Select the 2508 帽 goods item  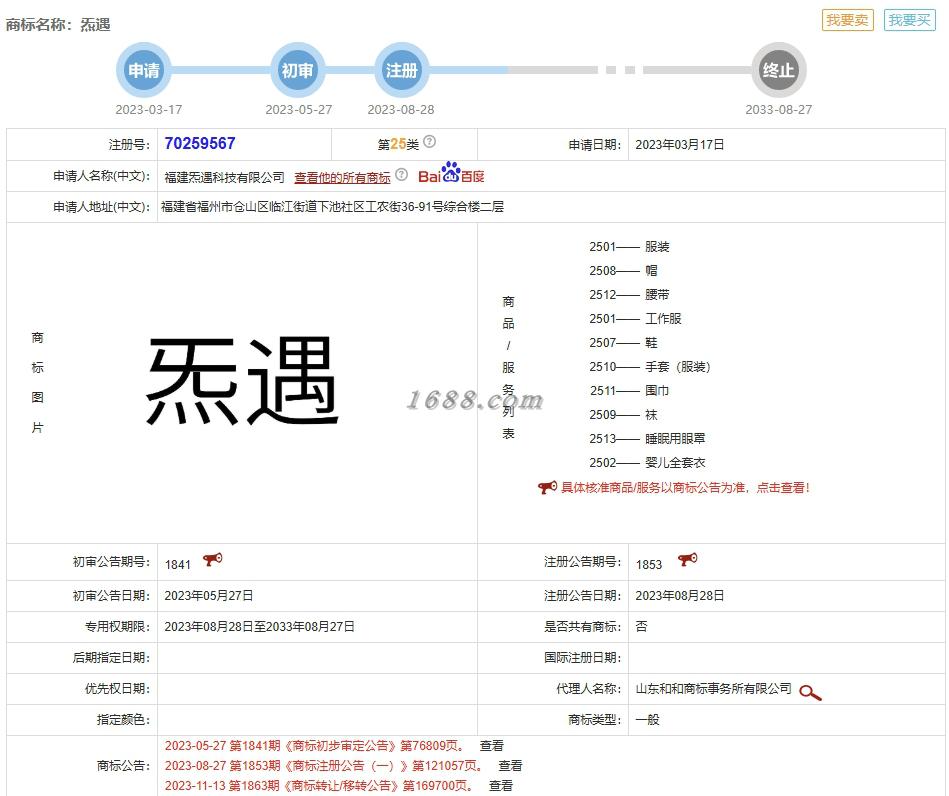(x=623, y=271)
